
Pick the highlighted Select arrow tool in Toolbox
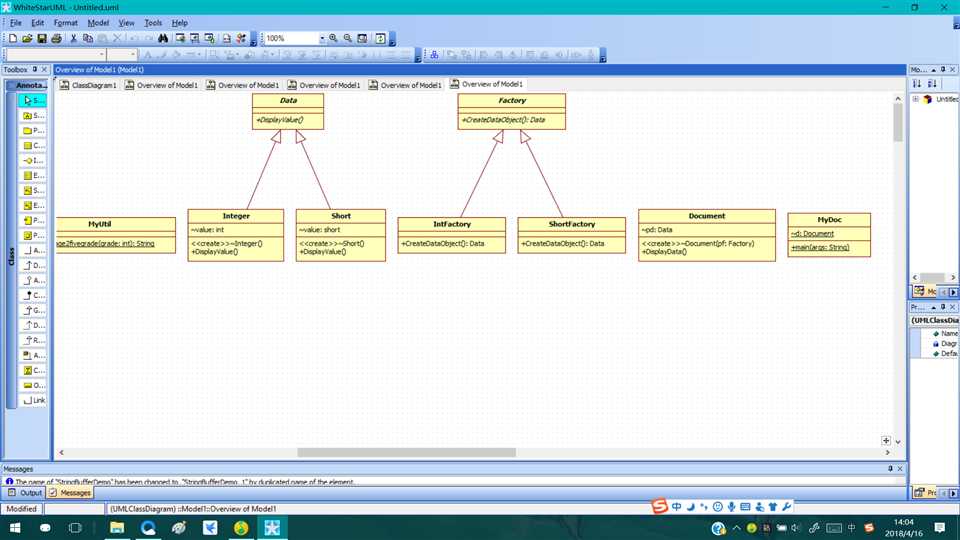32,100
